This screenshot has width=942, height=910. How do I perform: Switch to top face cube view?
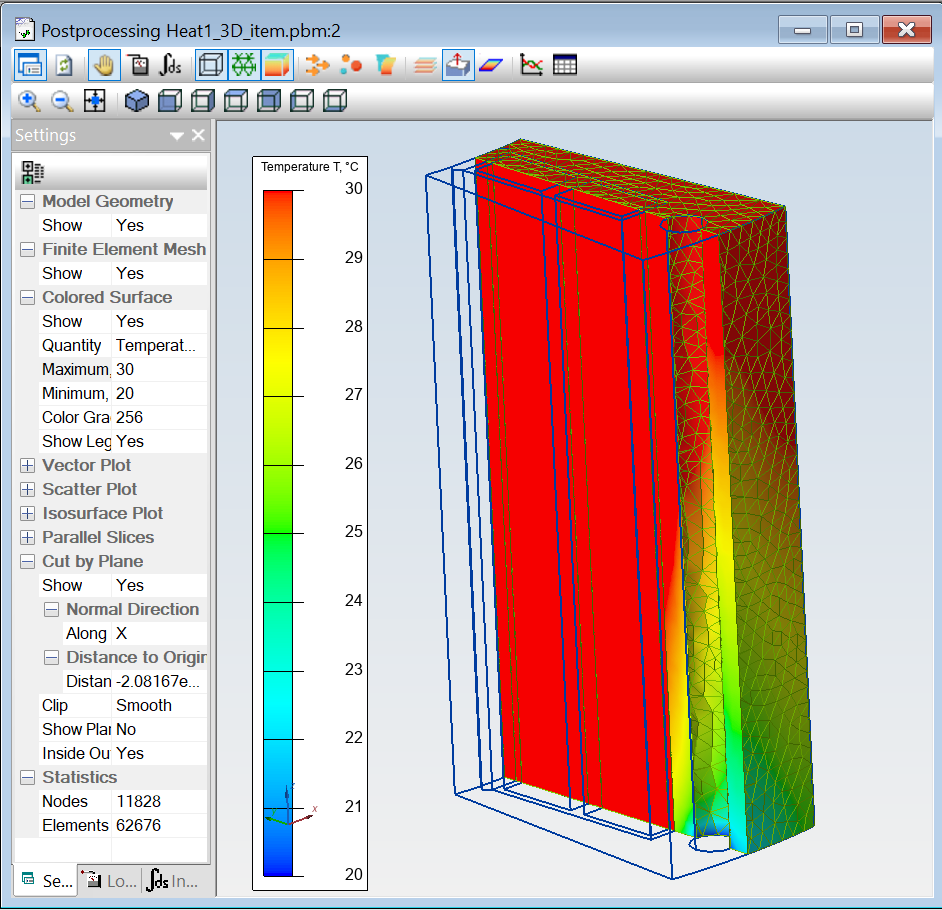pyautogui.click(x=236, y=102)
